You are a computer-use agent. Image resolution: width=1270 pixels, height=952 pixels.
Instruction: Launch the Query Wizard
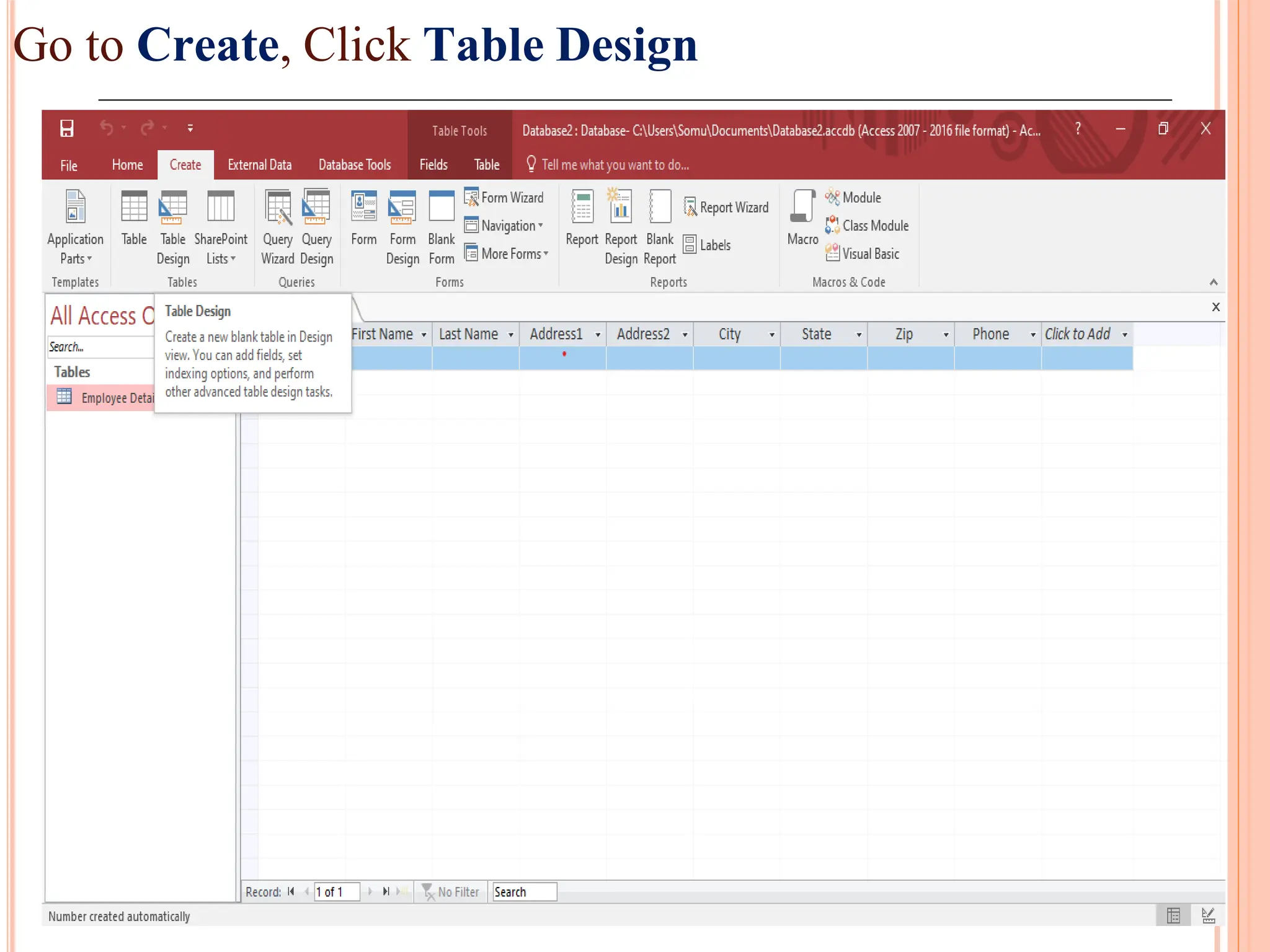[278, 227]
